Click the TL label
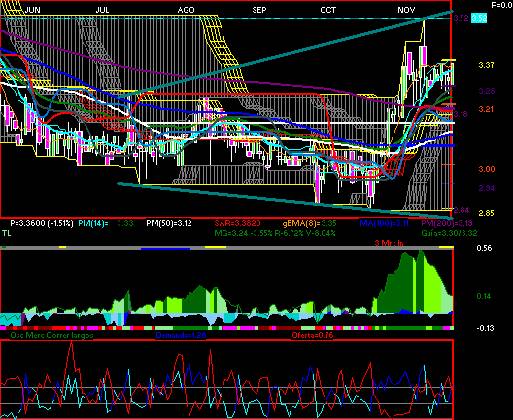Viewport: 513px width, 420px height. (7, 233)
